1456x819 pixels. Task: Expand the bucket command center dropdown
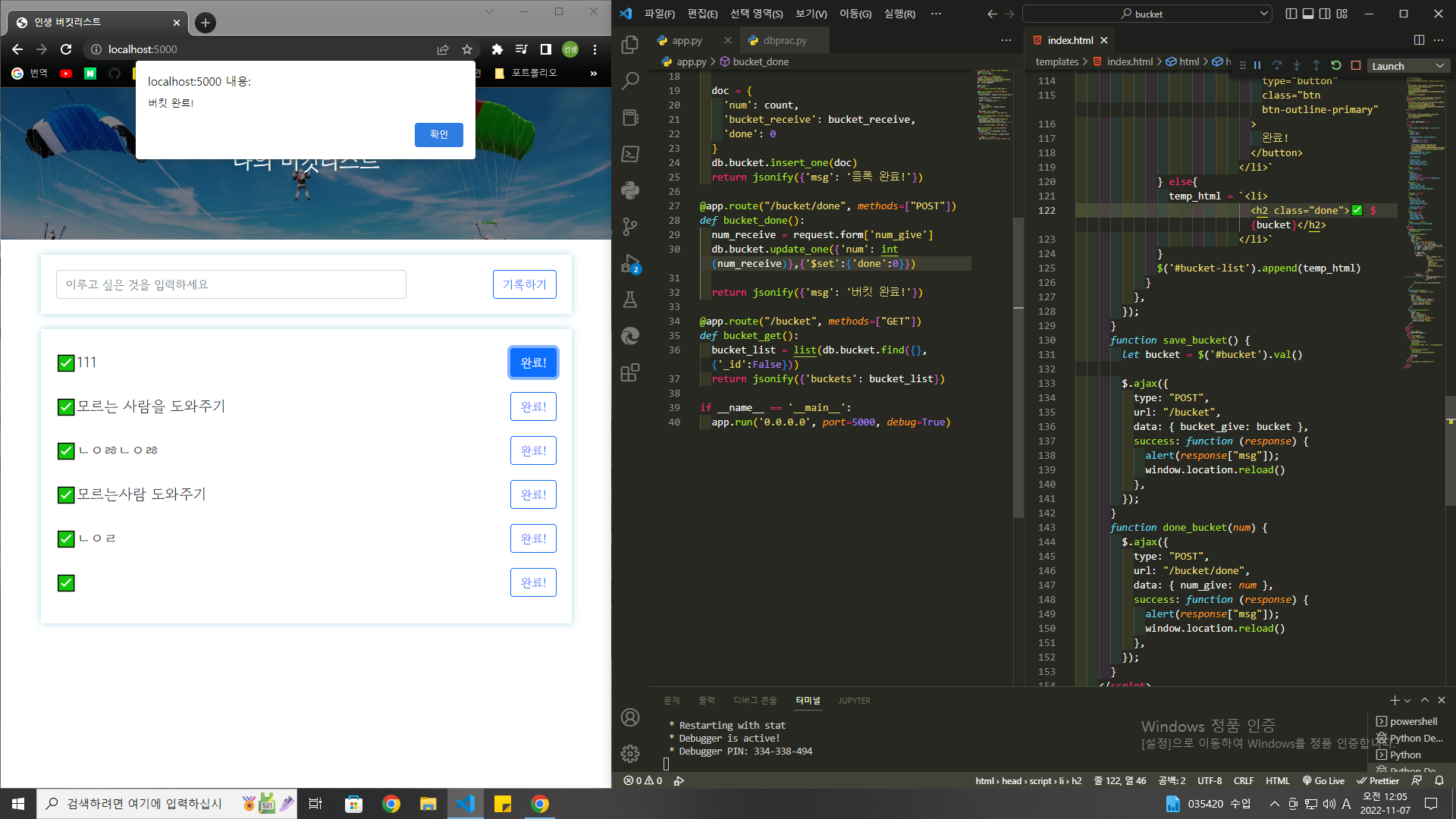click(1263, 14)
